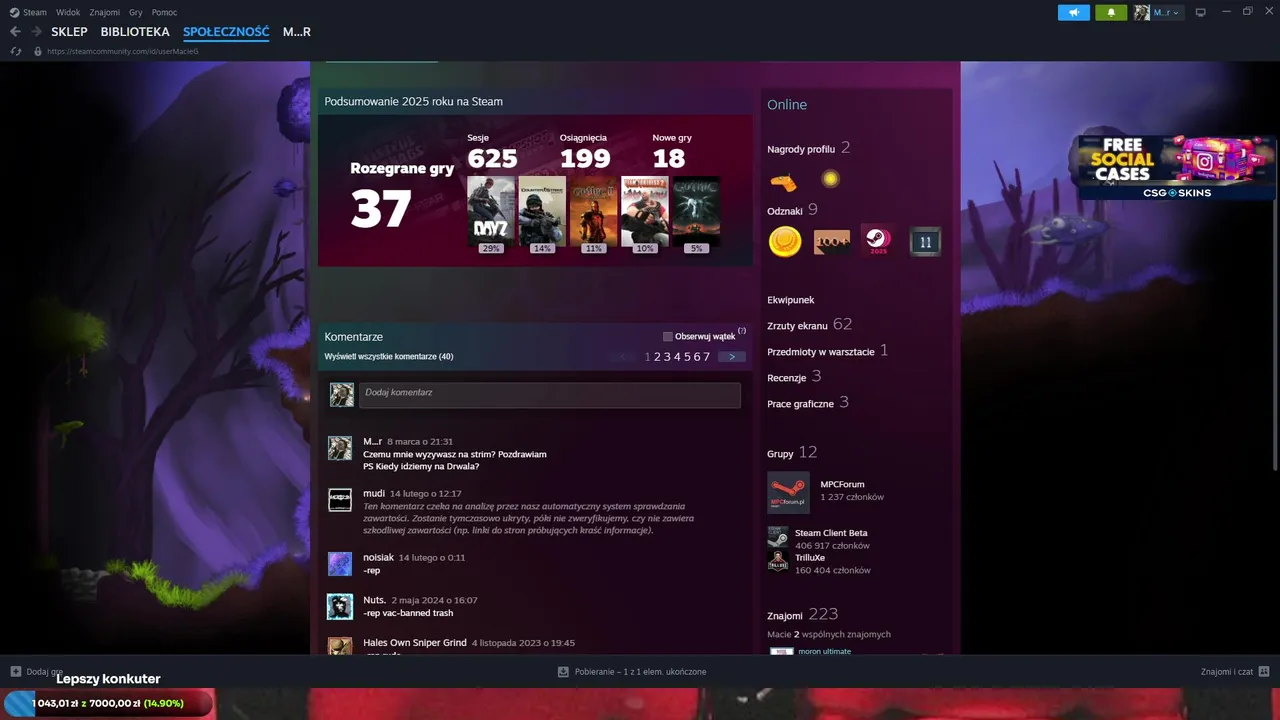Click the pointing hand profile award icon
The width and height of the screenshot is (1280, 720).
(783, 181)
